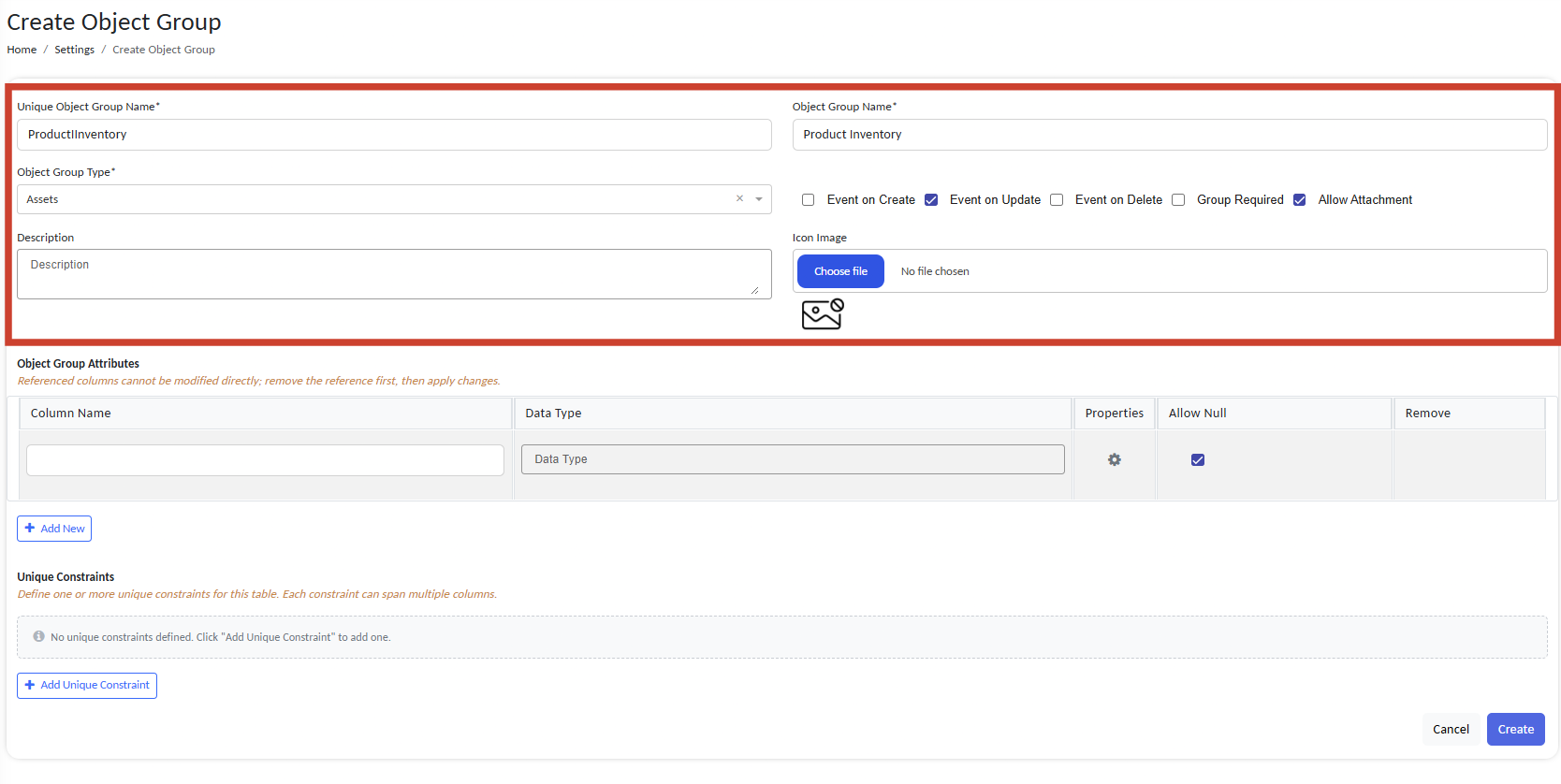This screenshot has width=1561, height=784.
Task: Click the Properties column header
Action: tap(1114, 413)
